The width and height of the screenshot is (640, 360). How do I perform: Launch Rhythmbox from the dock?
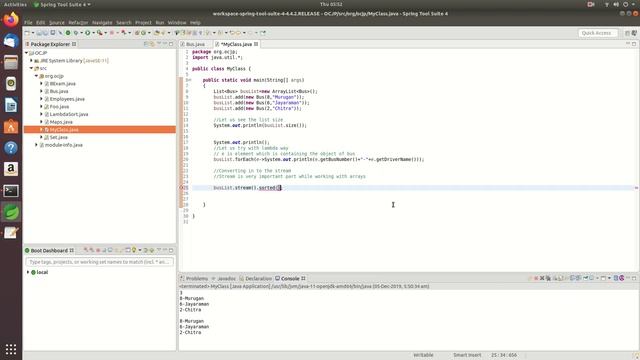[x=11, y=84]
